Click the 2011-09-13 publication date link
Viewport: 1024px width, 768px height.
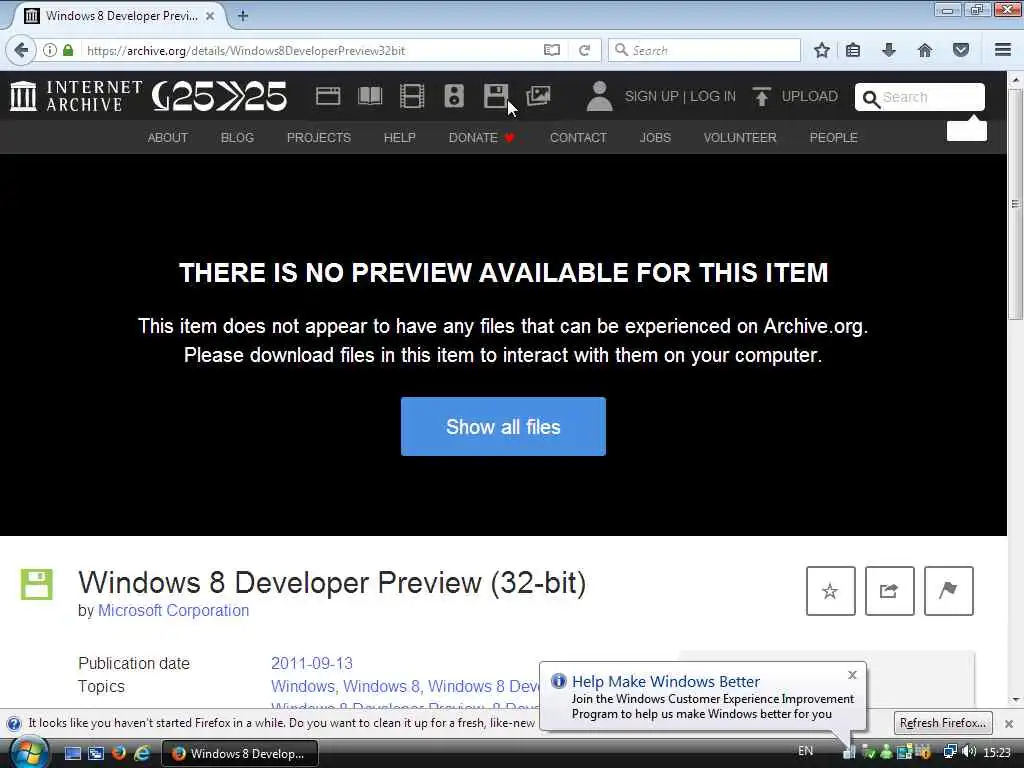[x=312, y=664]
